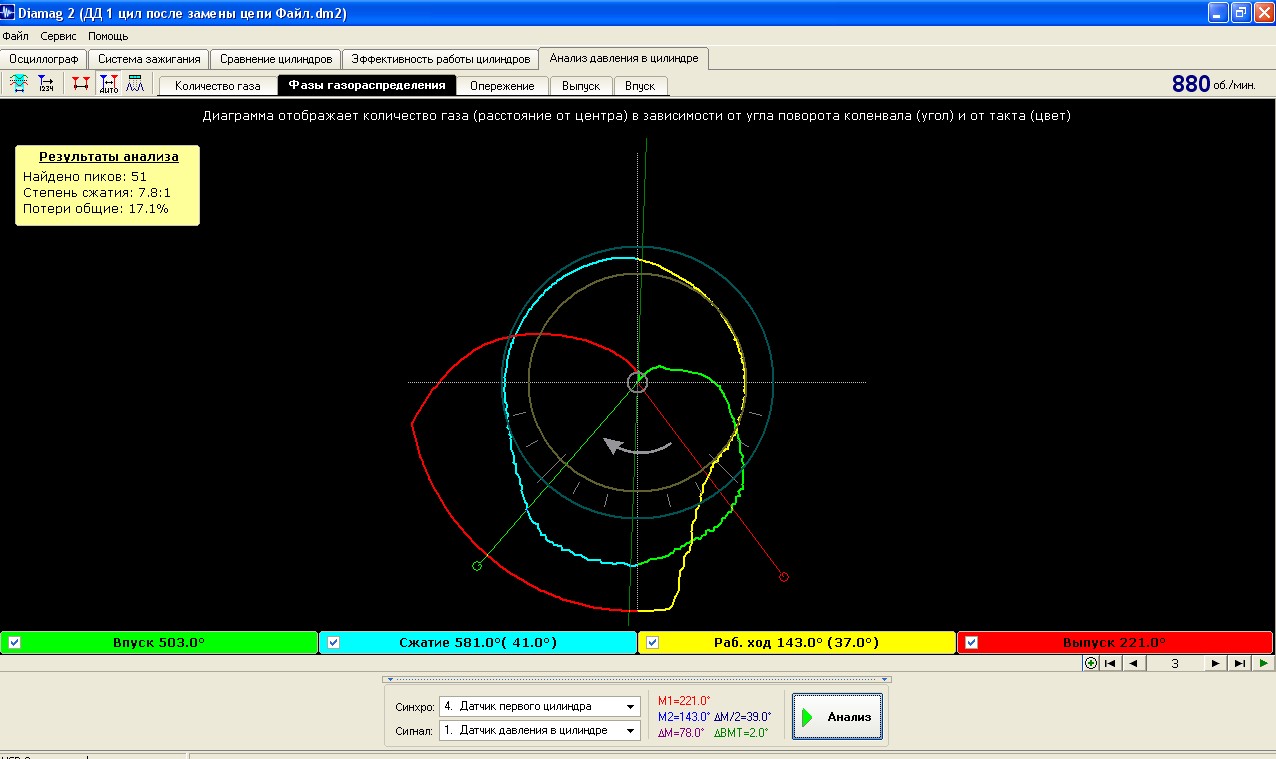Viewport: 1276px width, 759px height.
Task: Click the green plus add-frame icon
Action: 1091,663
